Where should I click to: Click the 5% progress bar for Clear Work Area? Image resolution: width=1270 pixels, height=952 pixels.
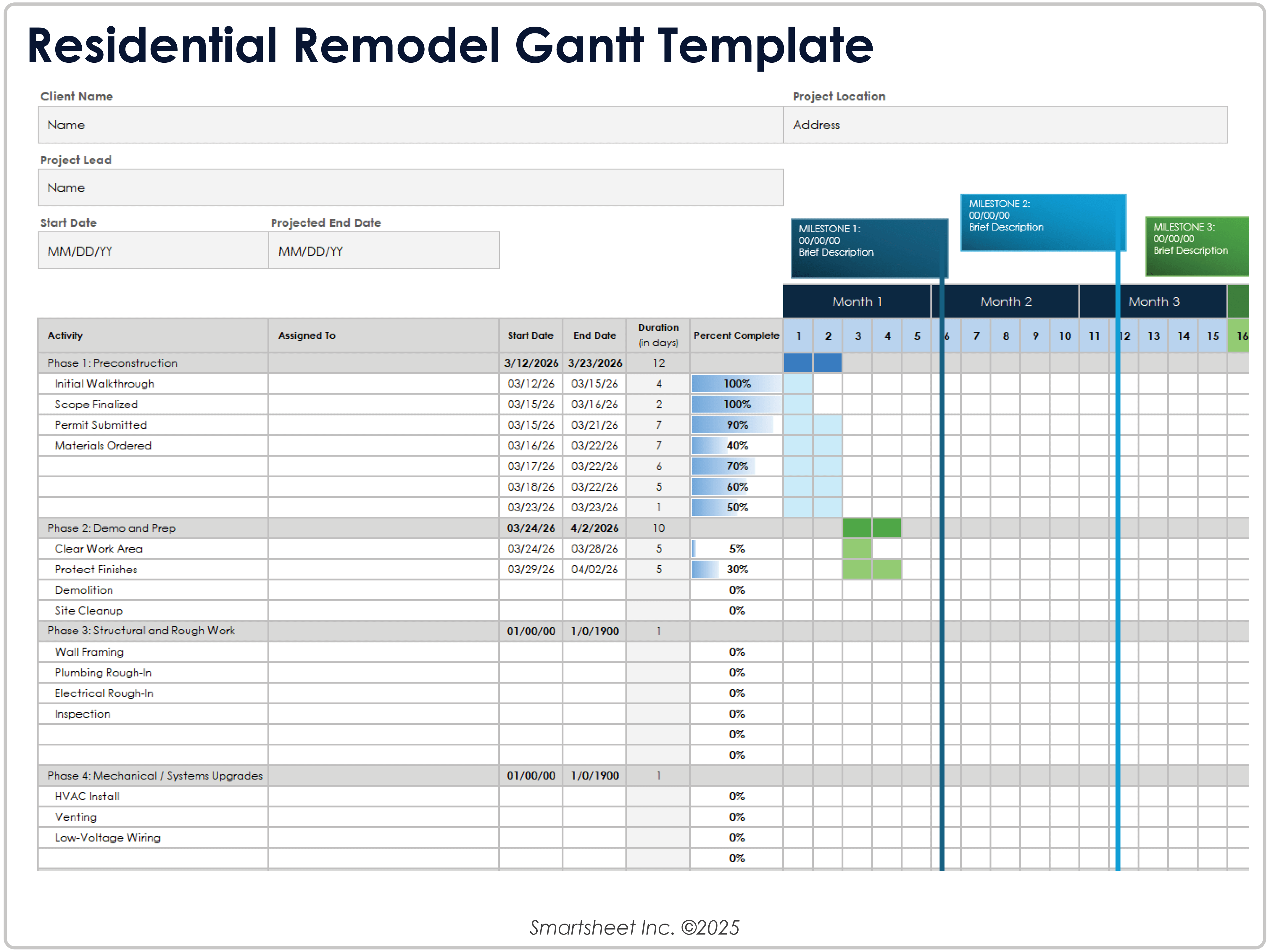[x=694, y=549]
